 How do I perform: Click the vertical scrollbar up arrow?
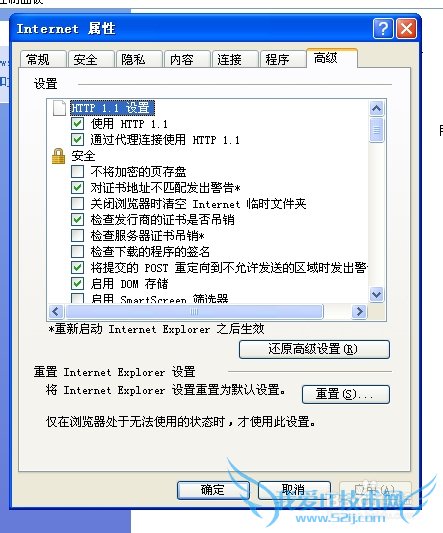[x=376, y=108]
